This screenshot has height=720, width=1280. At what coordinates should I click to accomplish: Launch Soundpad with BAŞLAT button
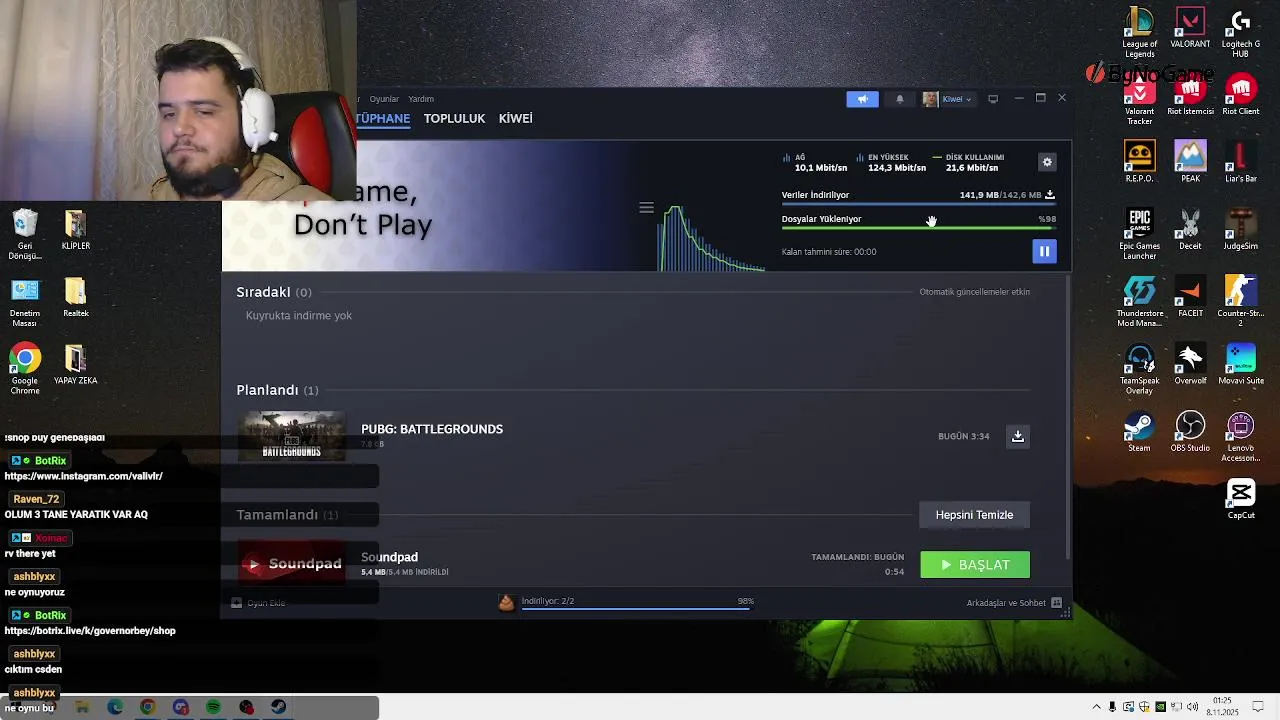(975, 565)
